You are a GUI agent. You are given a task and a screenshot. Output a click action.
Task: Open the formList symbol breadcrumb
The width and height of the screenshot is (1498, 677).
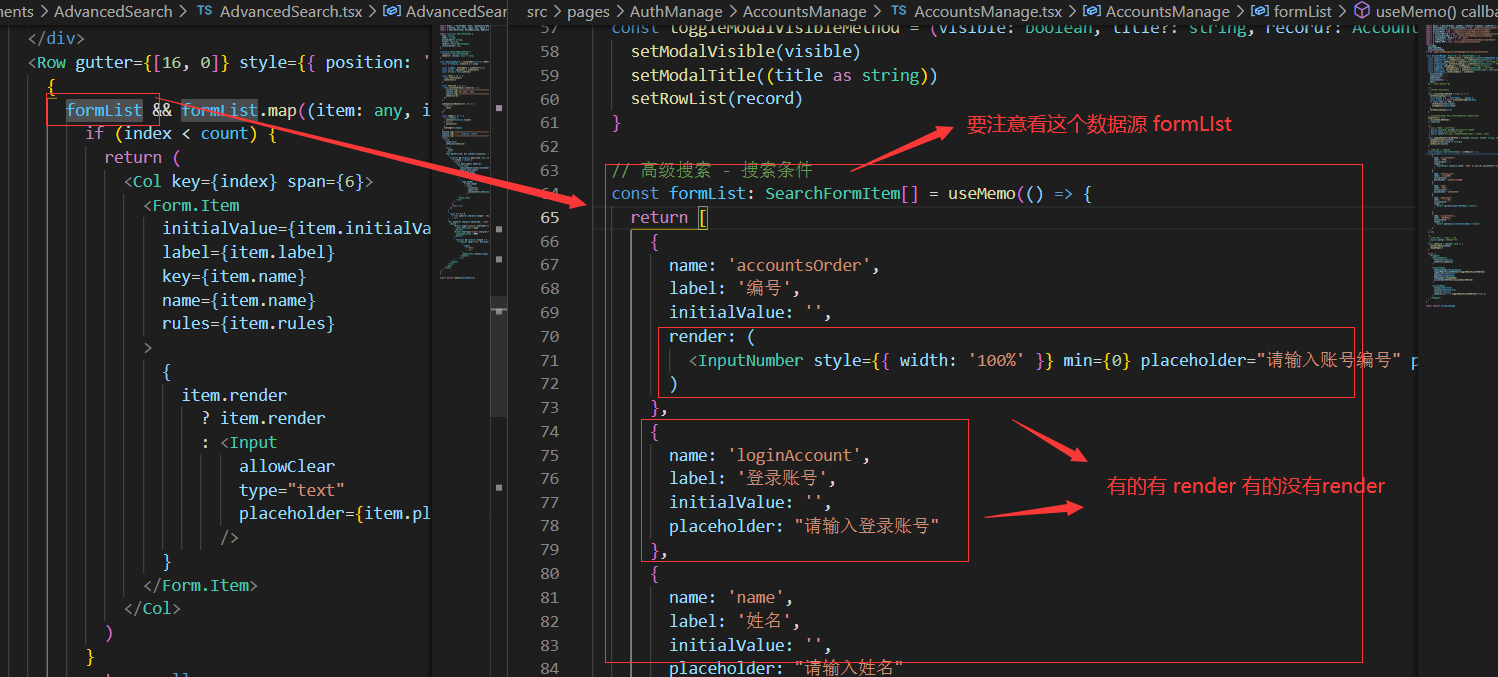[x=1303, y=12]
